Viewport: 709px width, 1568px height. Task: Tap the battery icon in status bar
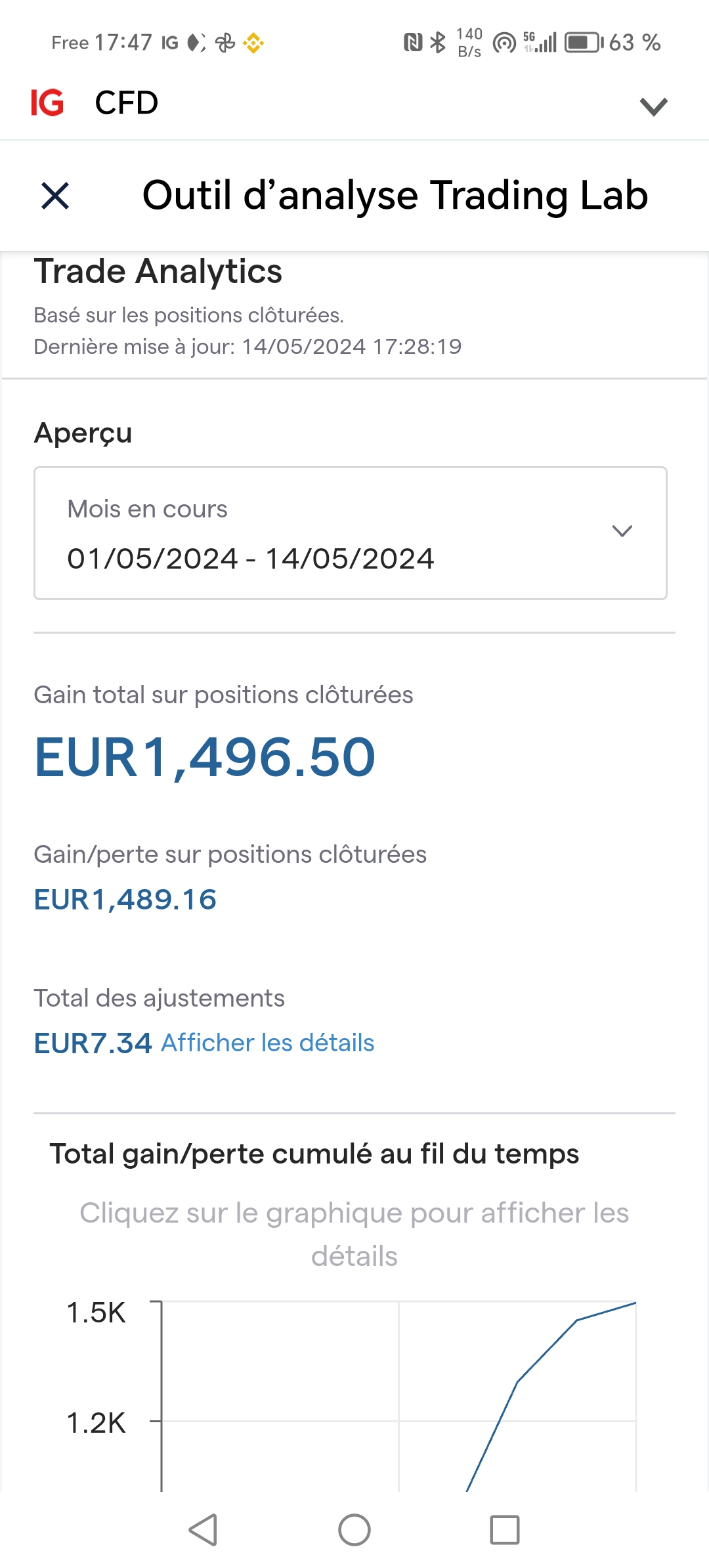point(583,43)
